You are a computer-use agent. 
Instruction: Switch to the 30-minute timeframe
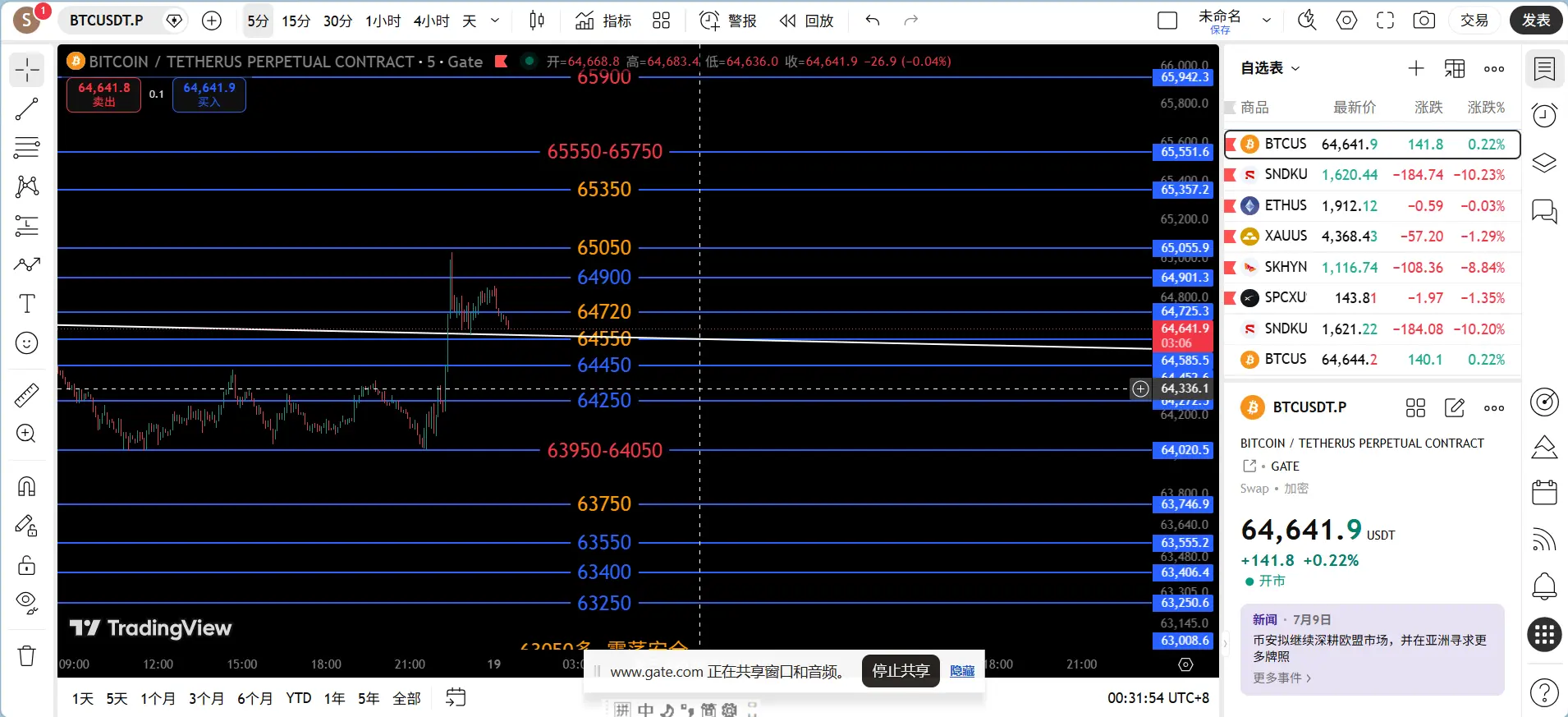[337, 21]
